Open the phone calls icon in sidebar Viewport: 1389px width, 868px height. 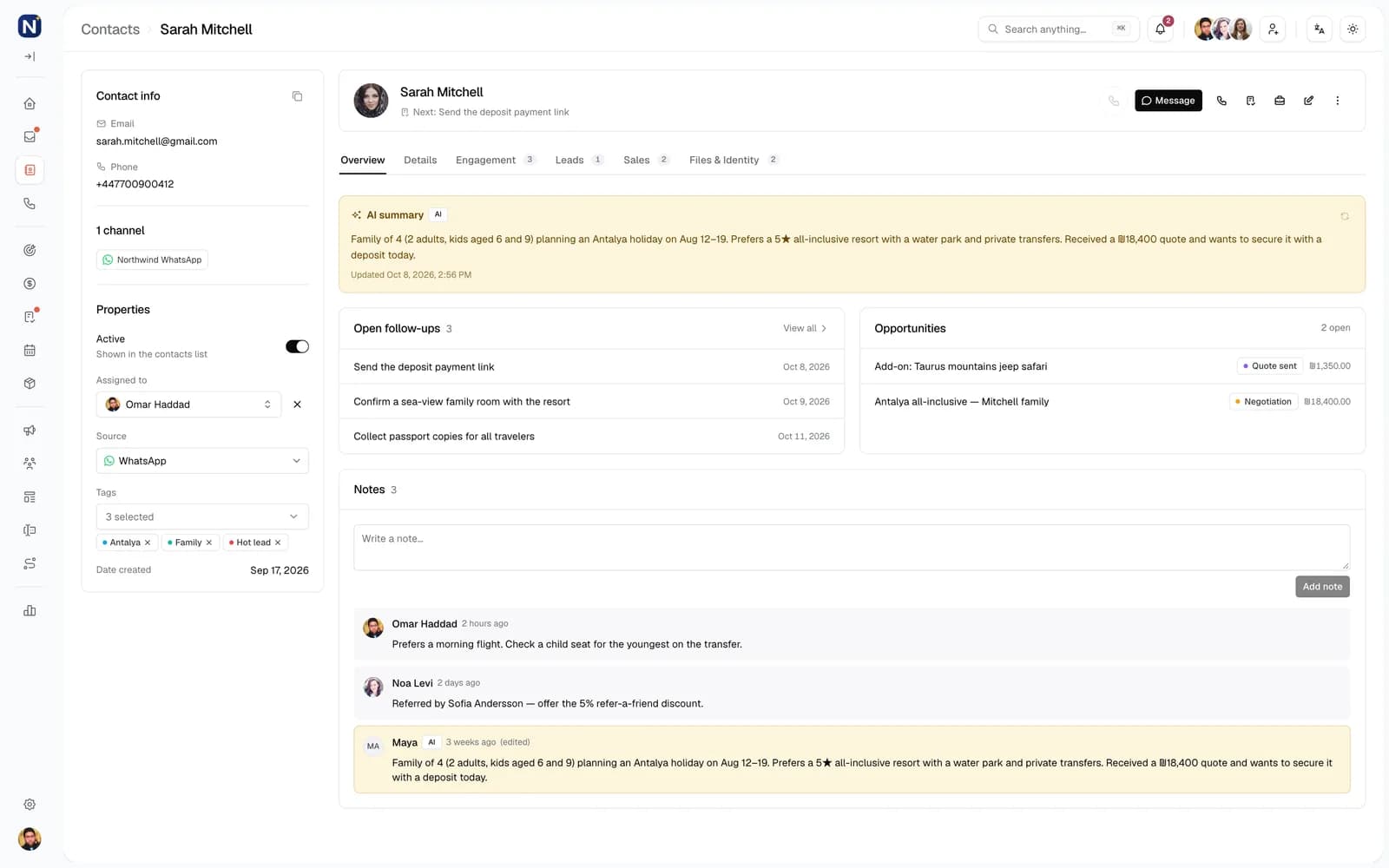pos(30,203)
